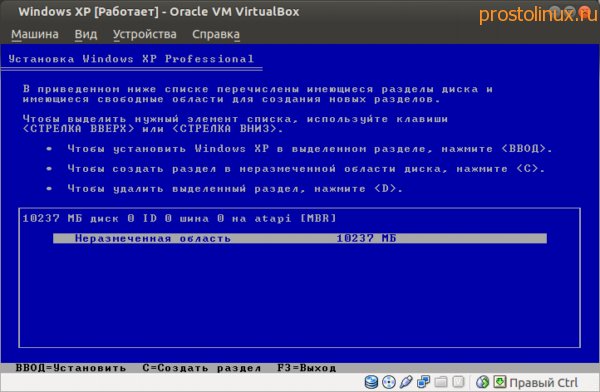Click the 10237 МБ диск 0 header line
The width and height of the screenshot is (600, 392).
click(x=179, y=219)
